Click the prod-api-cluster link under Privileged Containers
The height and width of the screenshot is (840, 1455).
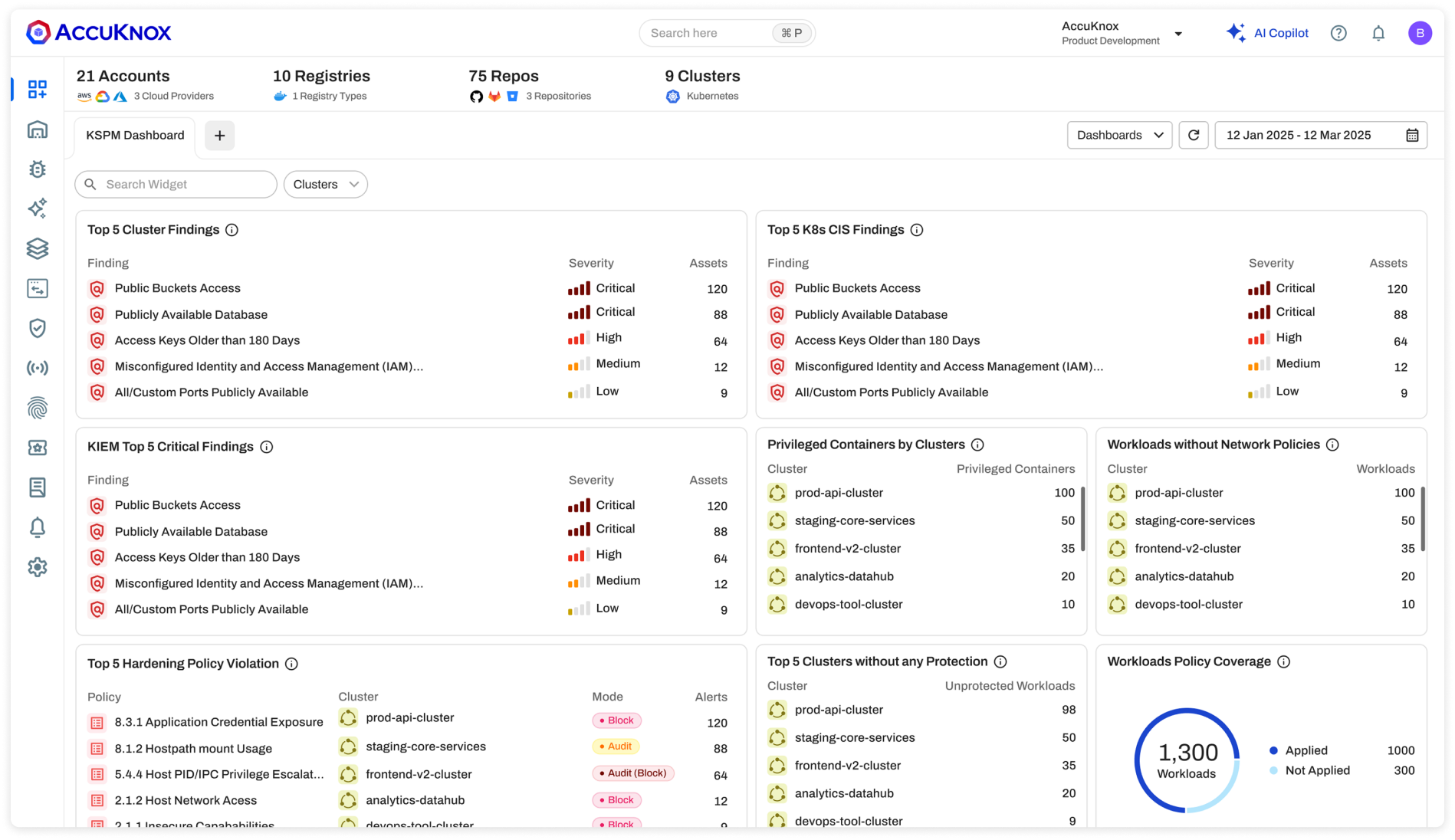pos(839,493)
